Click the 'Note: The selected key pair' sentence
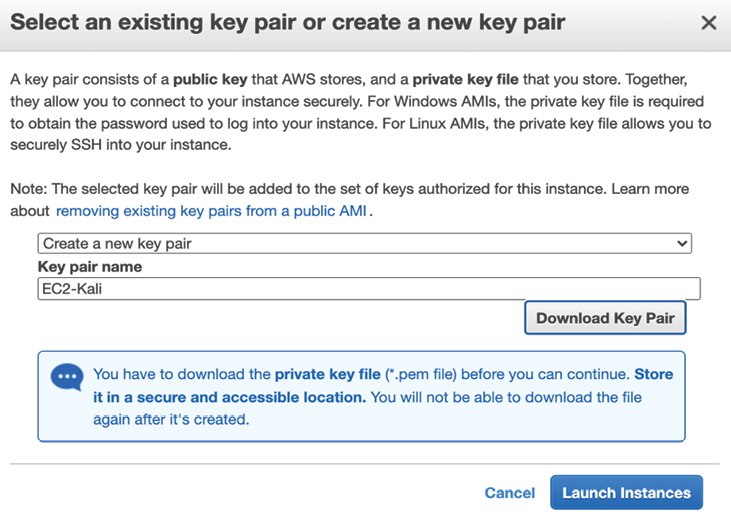The width and height of the screenshot is (731, 513). pyautogui.click(x=350, y=189)
